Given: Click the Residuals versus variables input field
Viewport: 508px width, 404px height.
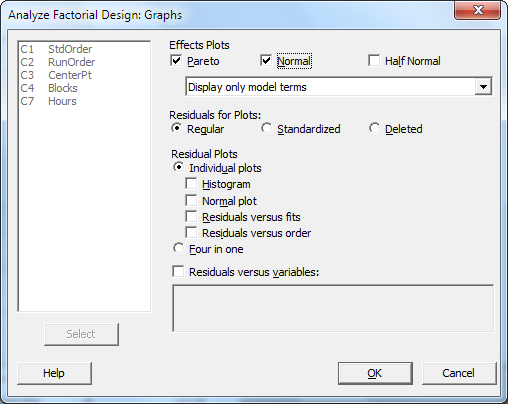Looking at the screenshot, I should 333,308.
